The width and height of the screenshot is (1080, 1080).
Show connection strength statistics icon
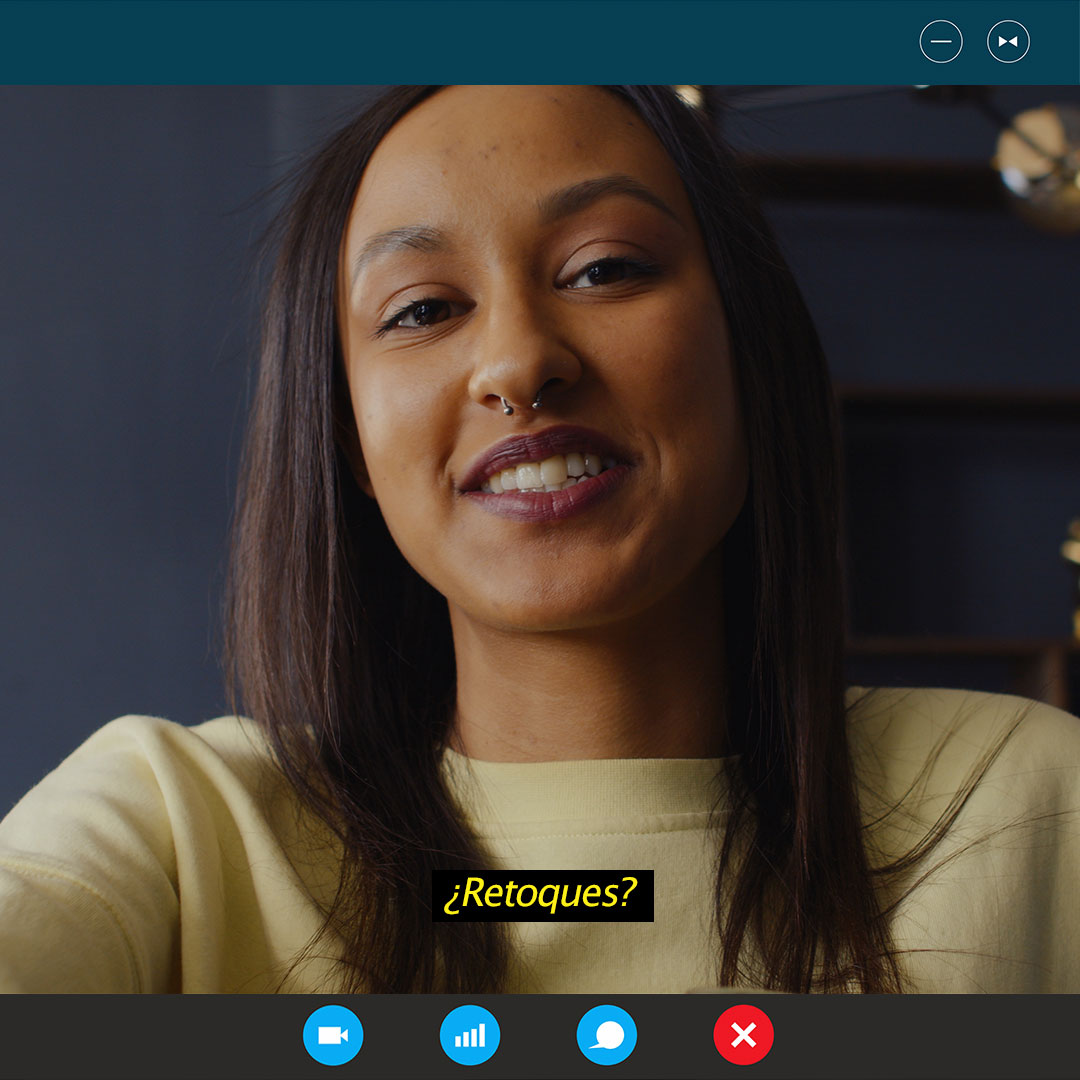(x=470, y=1035)
